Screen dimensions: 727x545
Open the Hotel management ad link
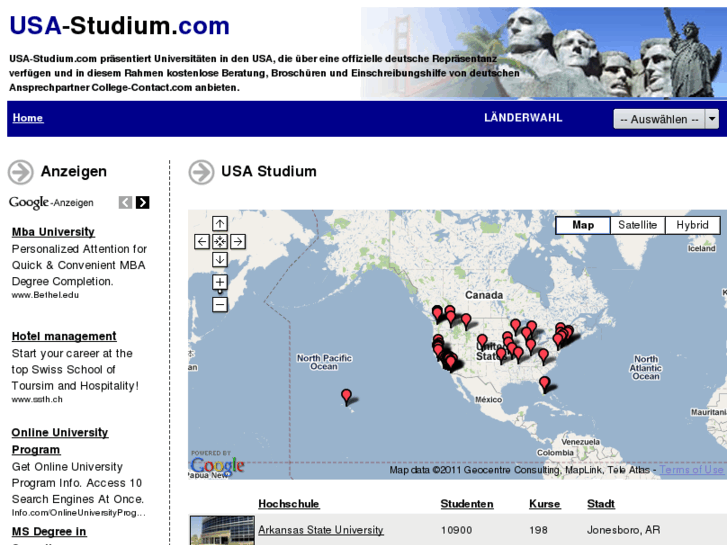(64, 336)
